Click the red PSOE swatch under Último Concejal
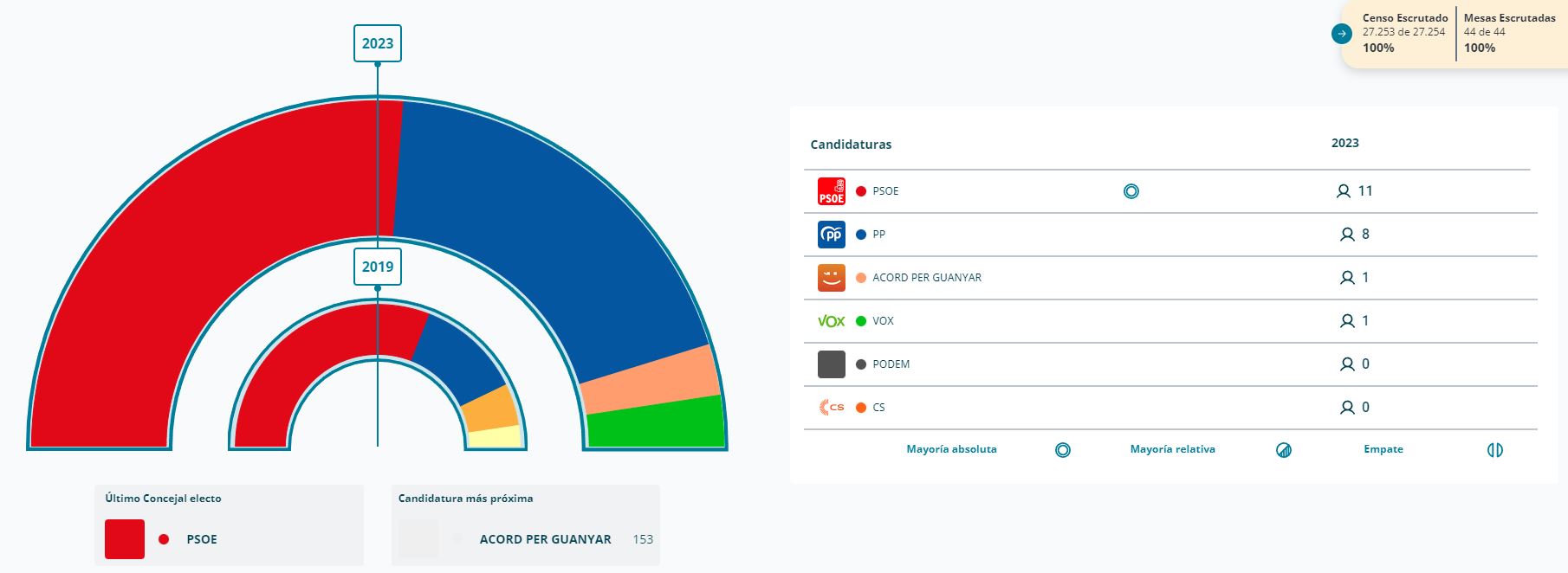The image size is (1568, 573). (x=125, y=539)
